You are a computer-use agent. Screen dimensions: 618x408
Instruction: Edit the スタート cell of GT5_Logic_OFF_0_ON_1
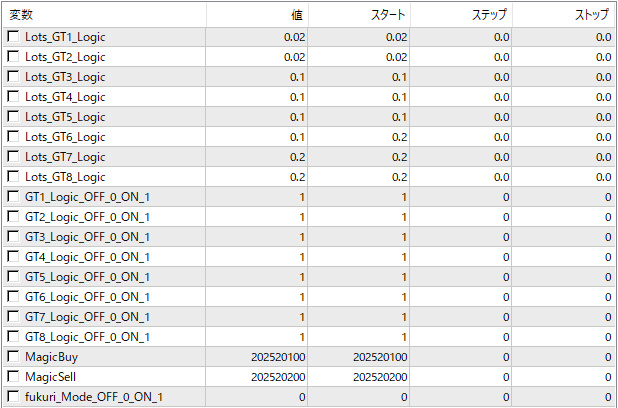359,277
